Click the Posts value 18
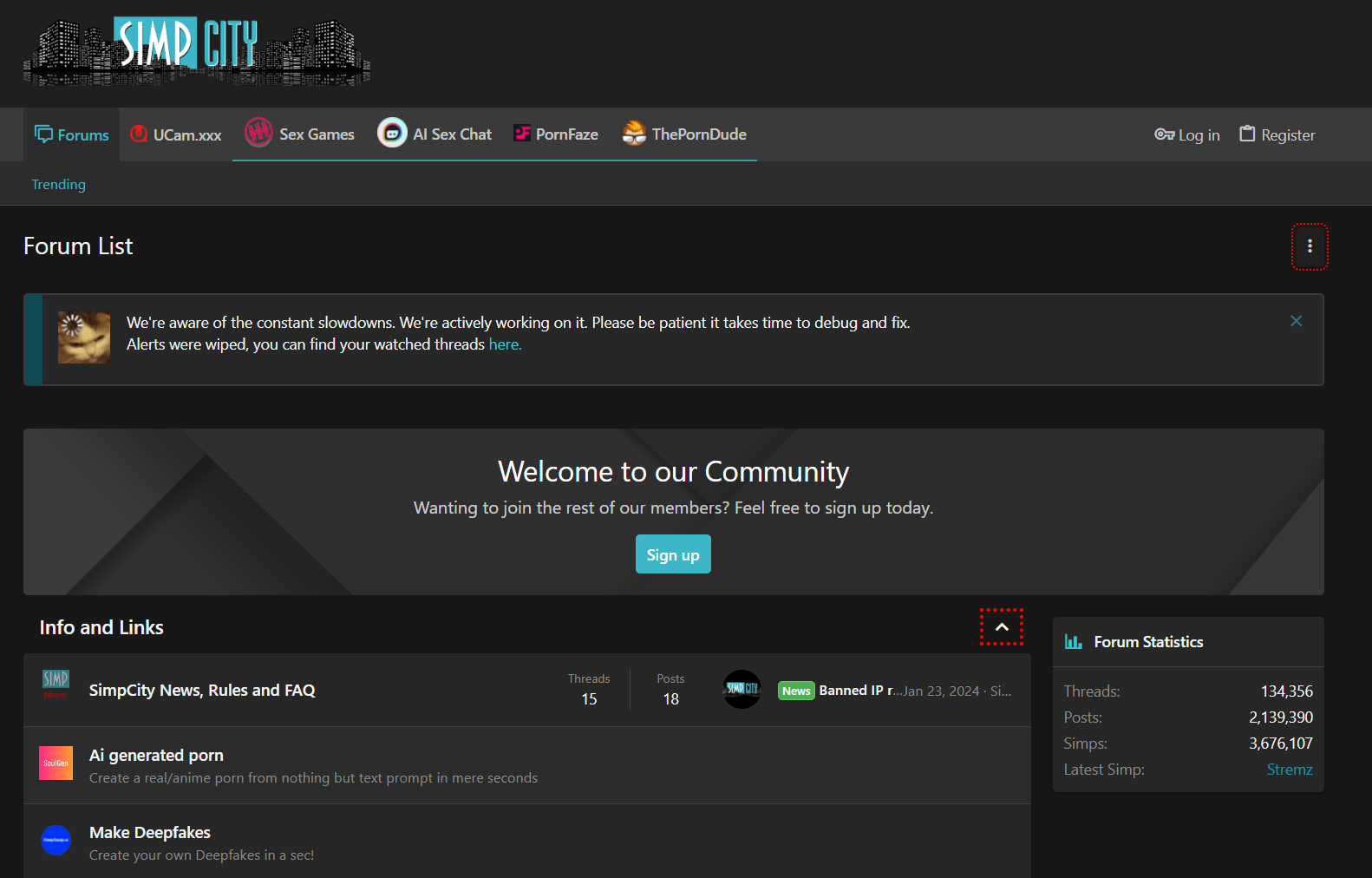Screen dimensions: 1372x878 pos(671,699)
